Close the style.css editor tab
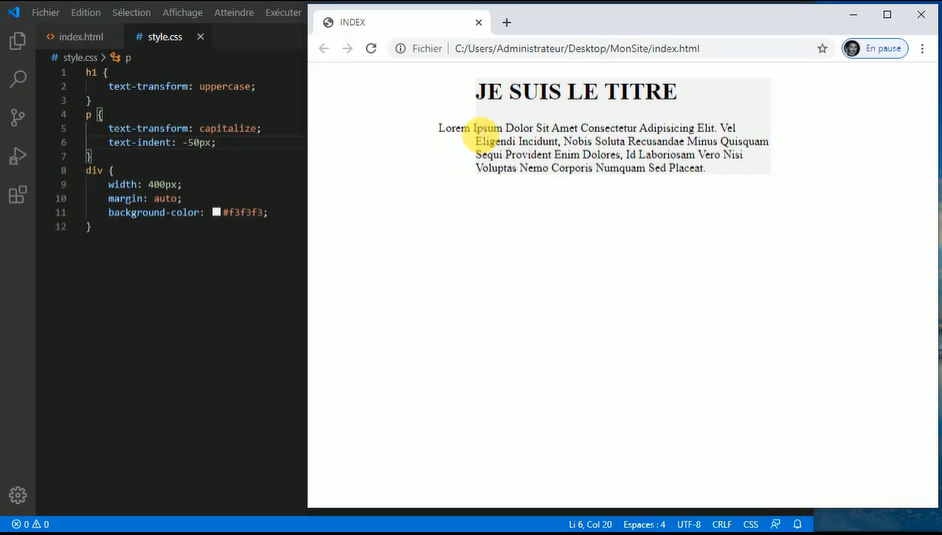This screenshot has width=942, height=535. [x=201, y=37]
